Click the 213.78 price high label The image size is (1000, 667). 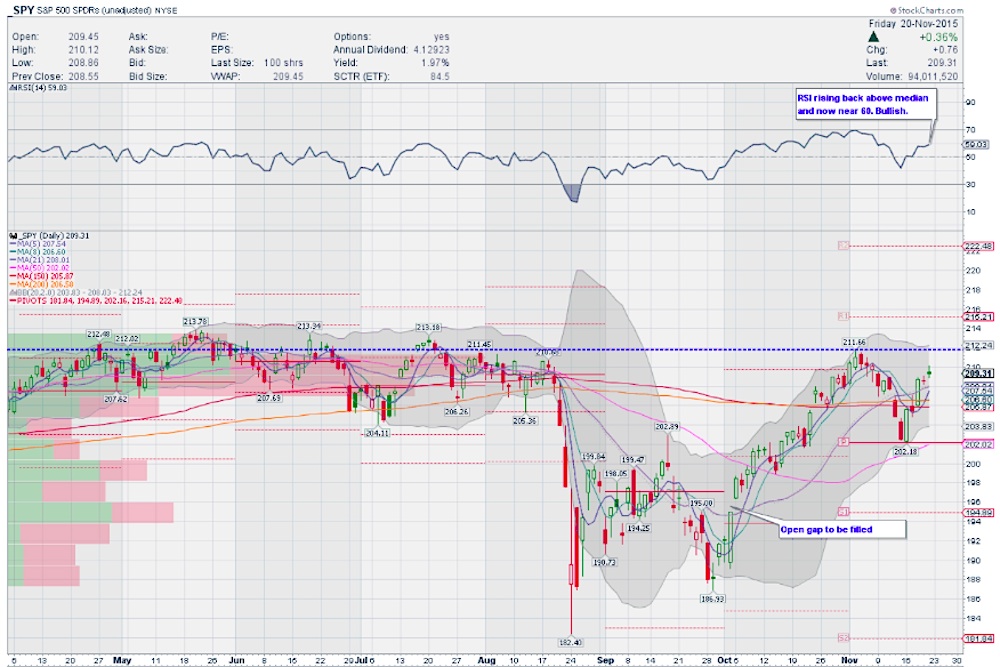pos(195,321)
